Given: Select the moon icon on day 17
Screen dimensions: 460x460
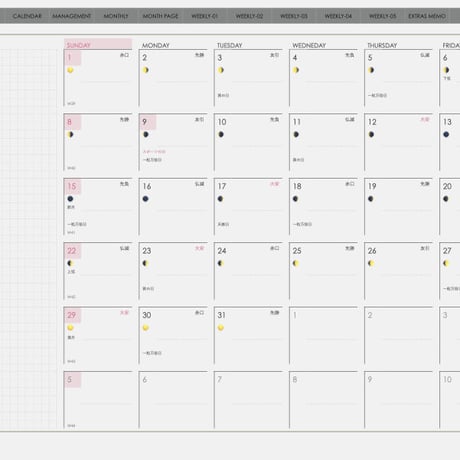Looking at the screenshot, I should coord(221,199).
